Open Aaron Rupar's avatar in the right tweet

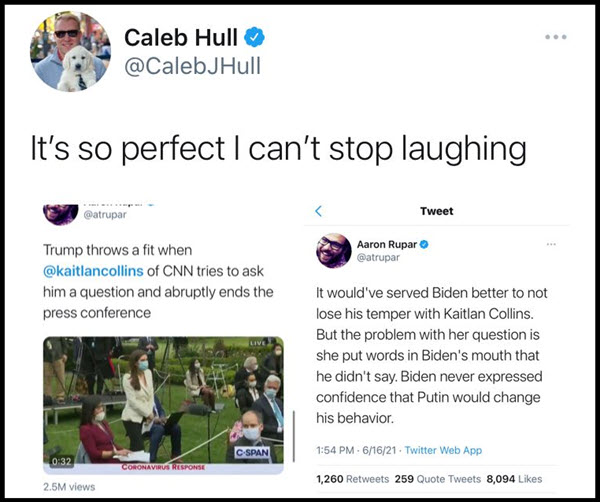[x=335, y=251]
